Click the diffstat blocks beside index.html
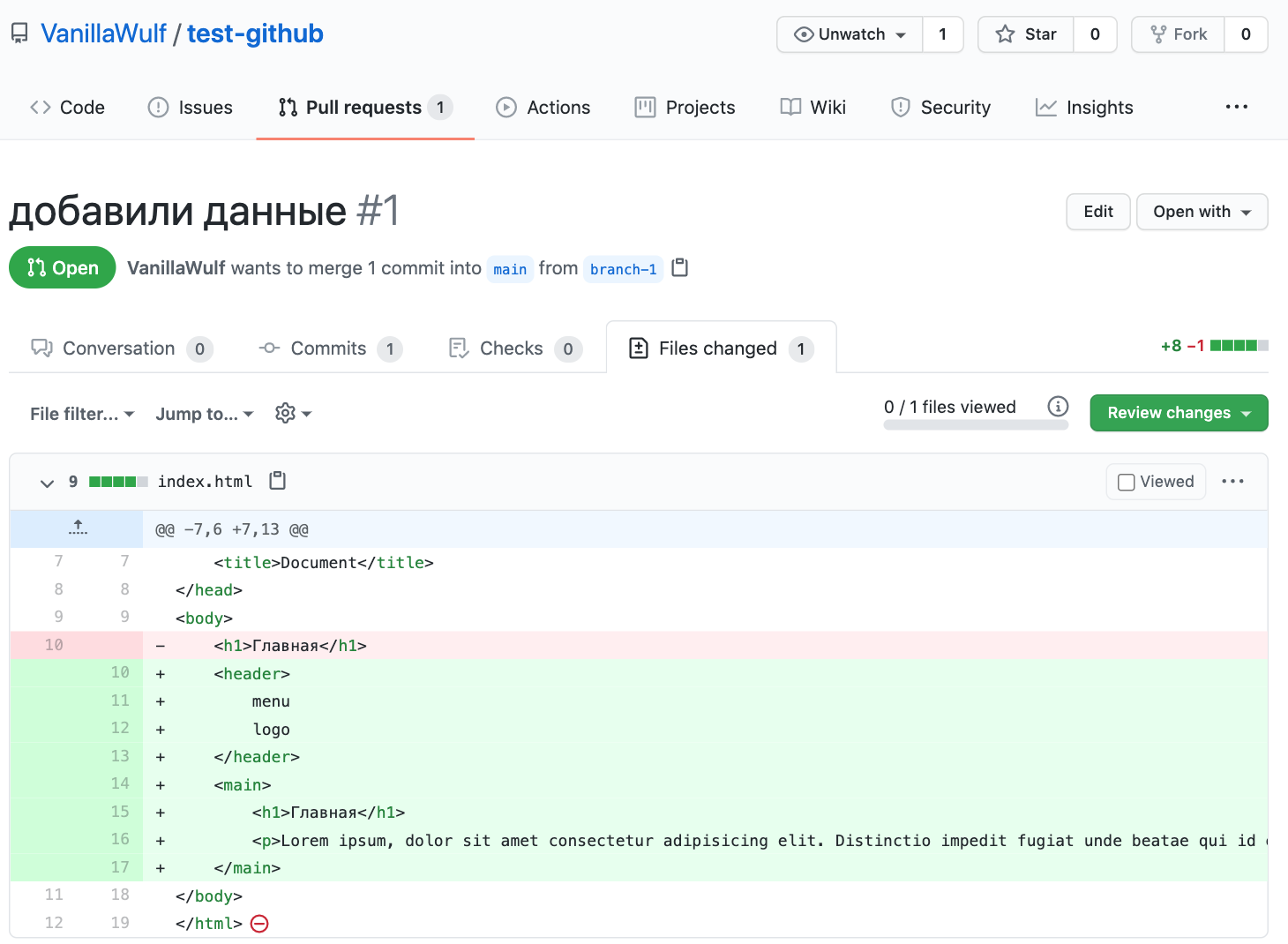Image resolution: width=1288 pixels, height=944 pixels. click(118, 482)
